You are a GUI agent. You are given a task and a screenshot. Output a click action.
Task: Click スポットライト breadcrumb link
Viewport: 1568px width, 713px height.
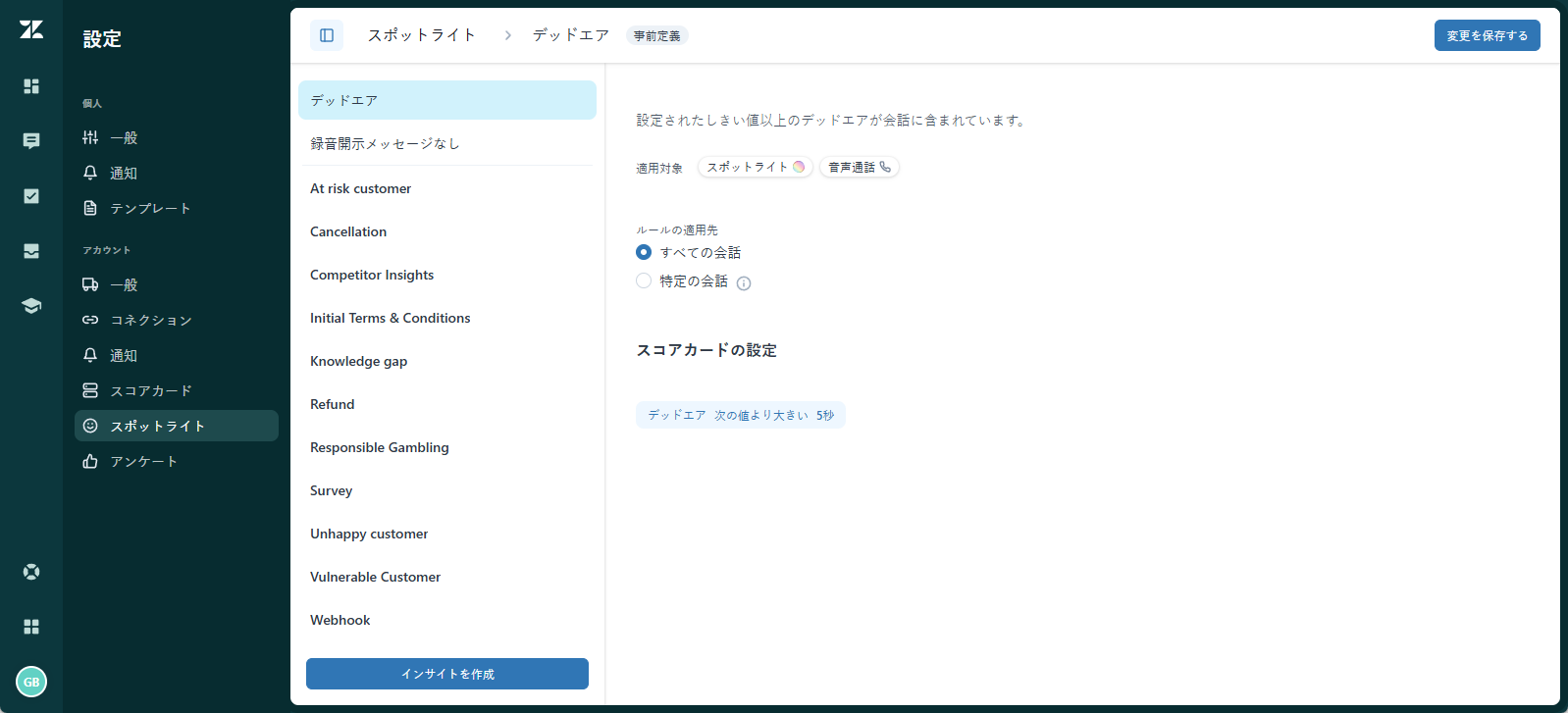(422, 35)
